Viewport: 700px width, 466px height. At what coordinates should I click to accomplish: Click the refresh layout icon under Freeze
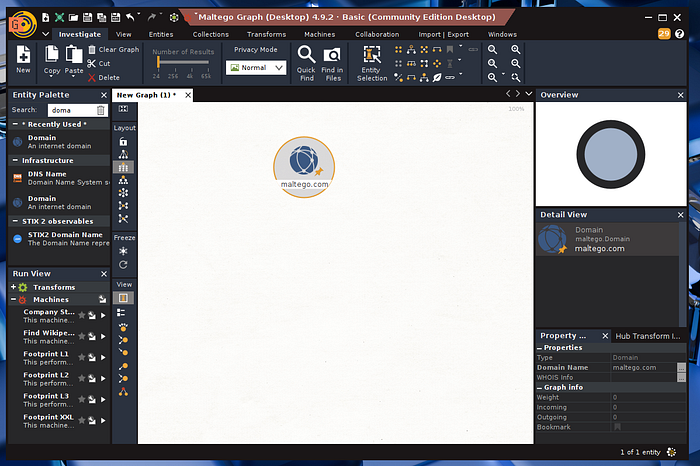point(123,265)
